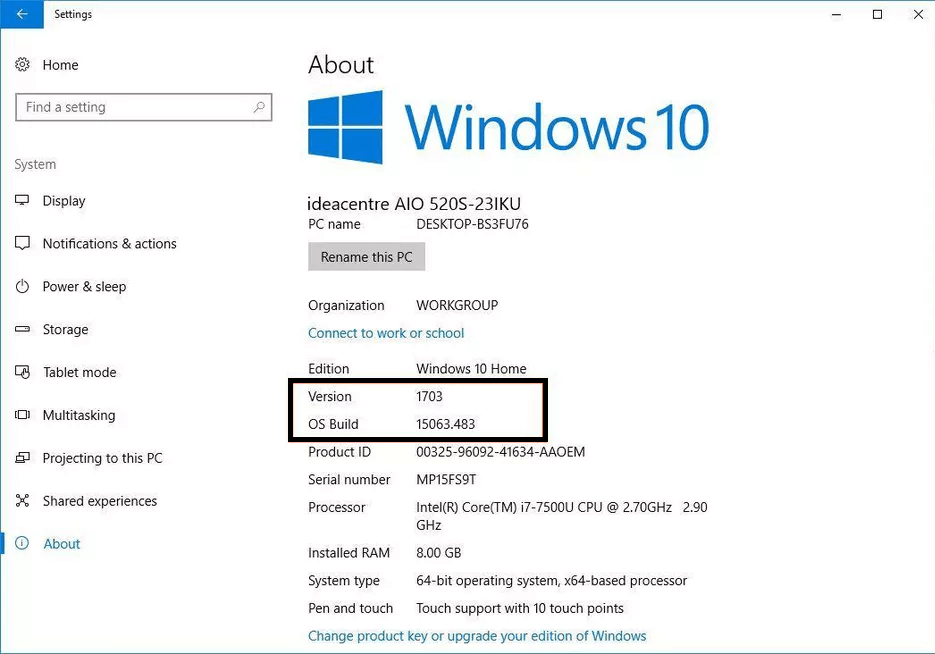935x654 pixels.
Task: Click the serial number MP15FS9T
Action: coord(446,480)
